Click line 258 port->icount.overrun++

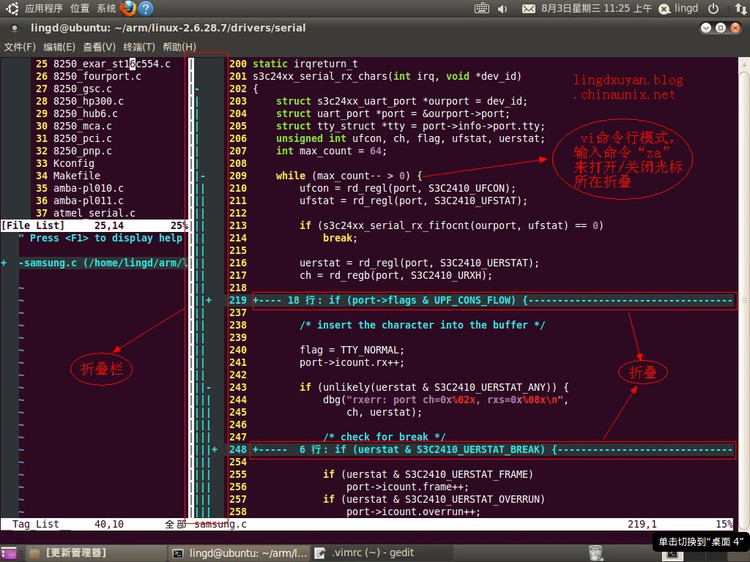(x=413, y=511)
